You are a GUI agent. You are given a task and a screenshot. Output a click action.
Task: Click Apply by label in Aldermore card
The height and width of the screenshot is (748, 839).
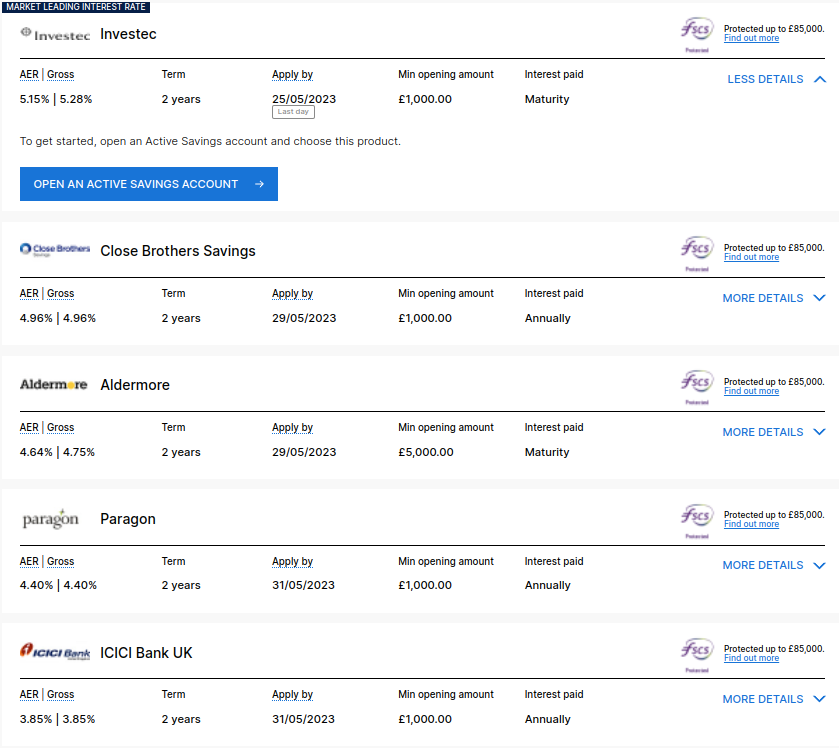coord(292,427)
